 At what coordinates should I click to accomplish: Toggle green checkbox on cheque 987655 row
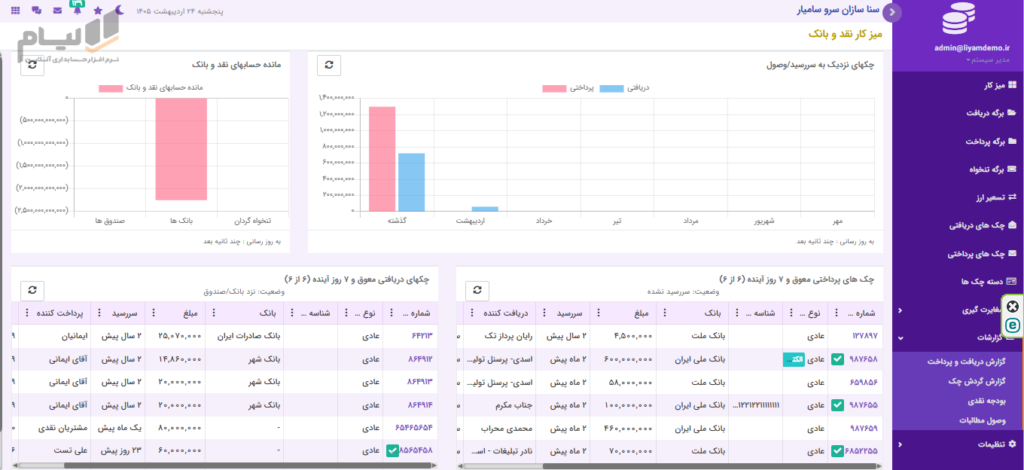coord(837,405)
